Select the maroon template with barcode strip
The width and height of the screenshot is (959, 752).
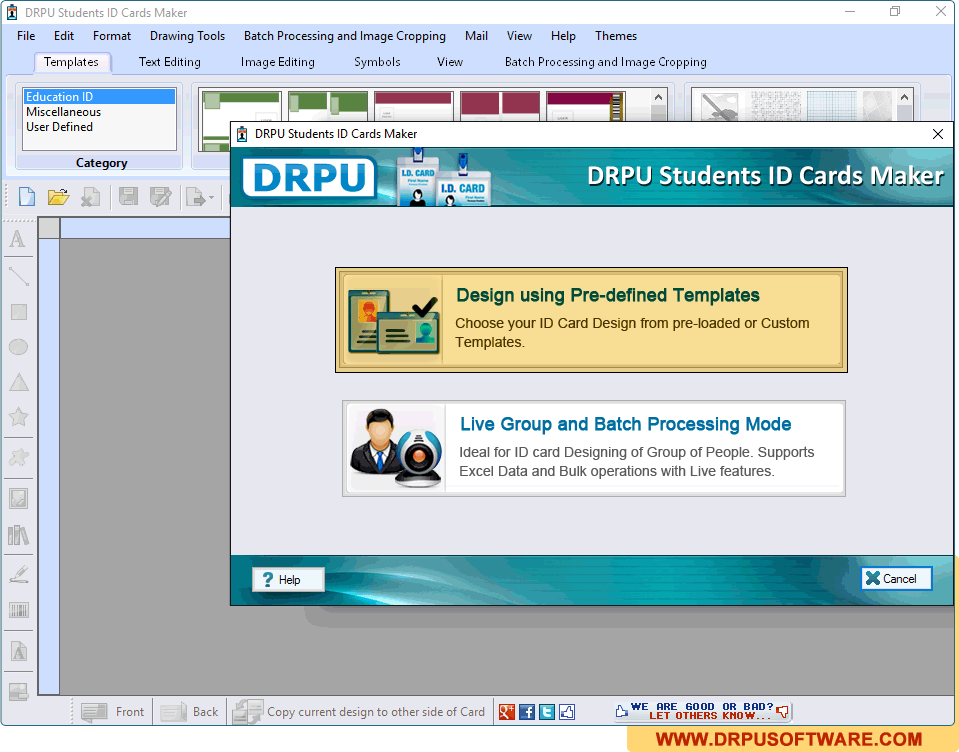point(585,106)
